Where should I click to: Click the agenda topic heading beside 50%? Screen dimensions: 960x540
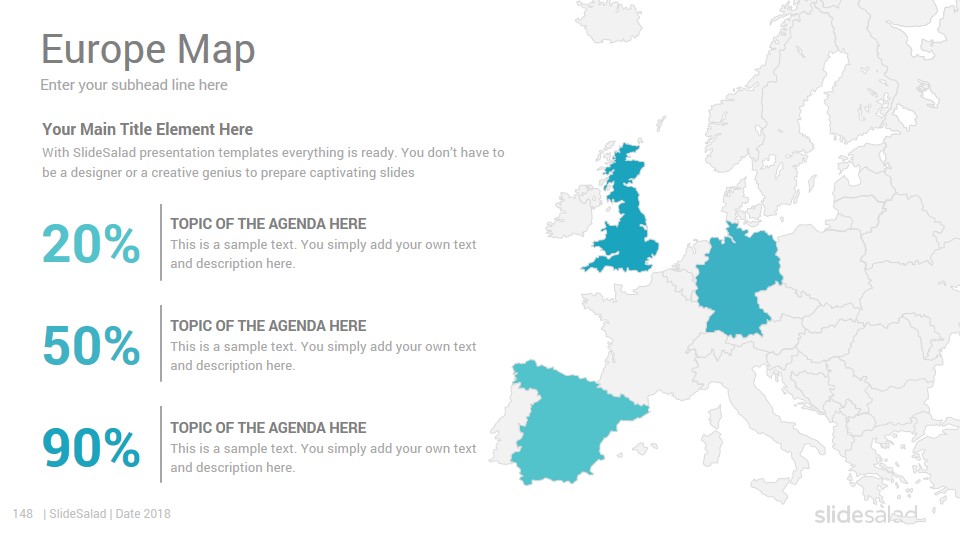pyautogui.click(x=268, y=326)
